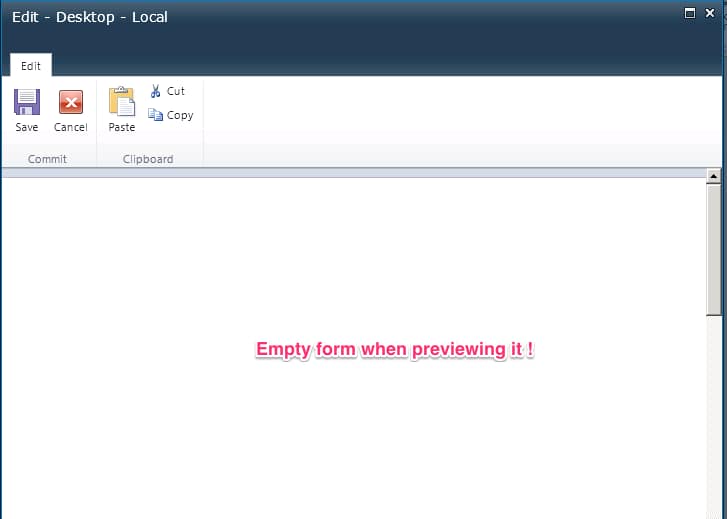Click the vertical scrollbar thumb
Image resolution: width=727 pixels, height=519 pixels.
714,250
